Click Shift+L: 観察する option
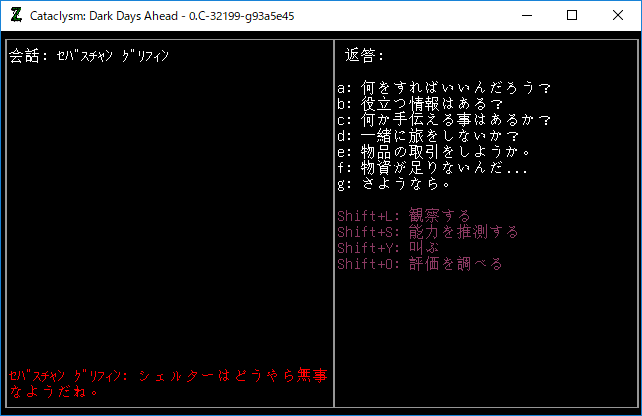 [404, 215]
